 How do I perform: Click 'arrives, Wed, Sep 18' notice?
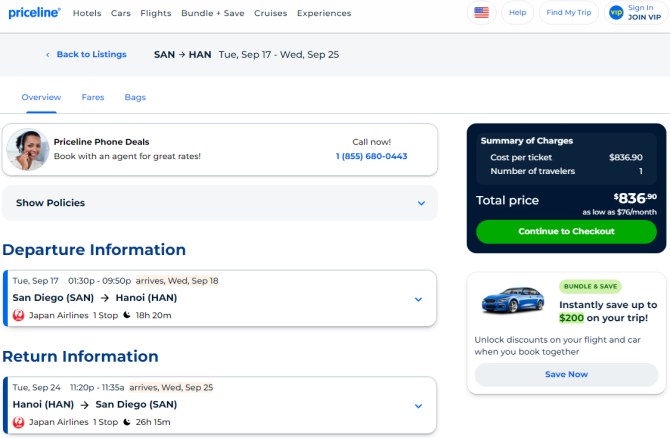177,281
